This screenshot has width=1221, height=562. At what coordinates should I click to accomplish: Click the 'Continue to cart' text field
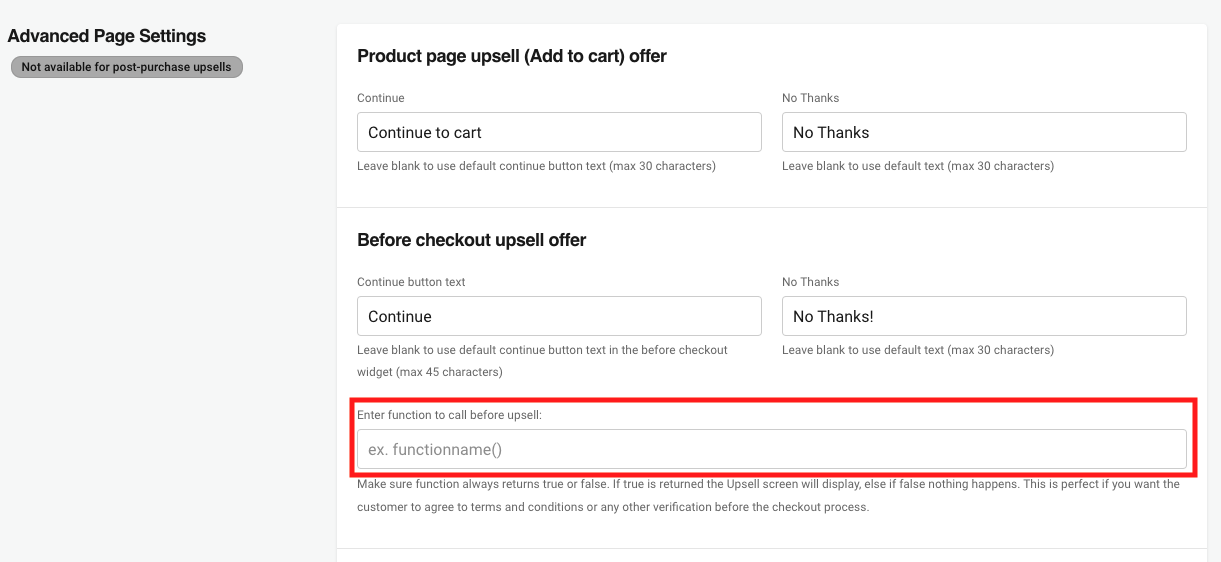tap(559, 132)
